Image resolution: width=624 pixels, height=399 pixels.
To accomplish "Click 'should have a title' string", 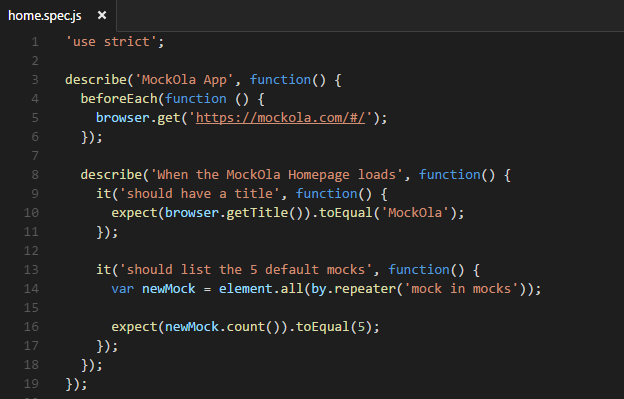I will coord(200,194).
